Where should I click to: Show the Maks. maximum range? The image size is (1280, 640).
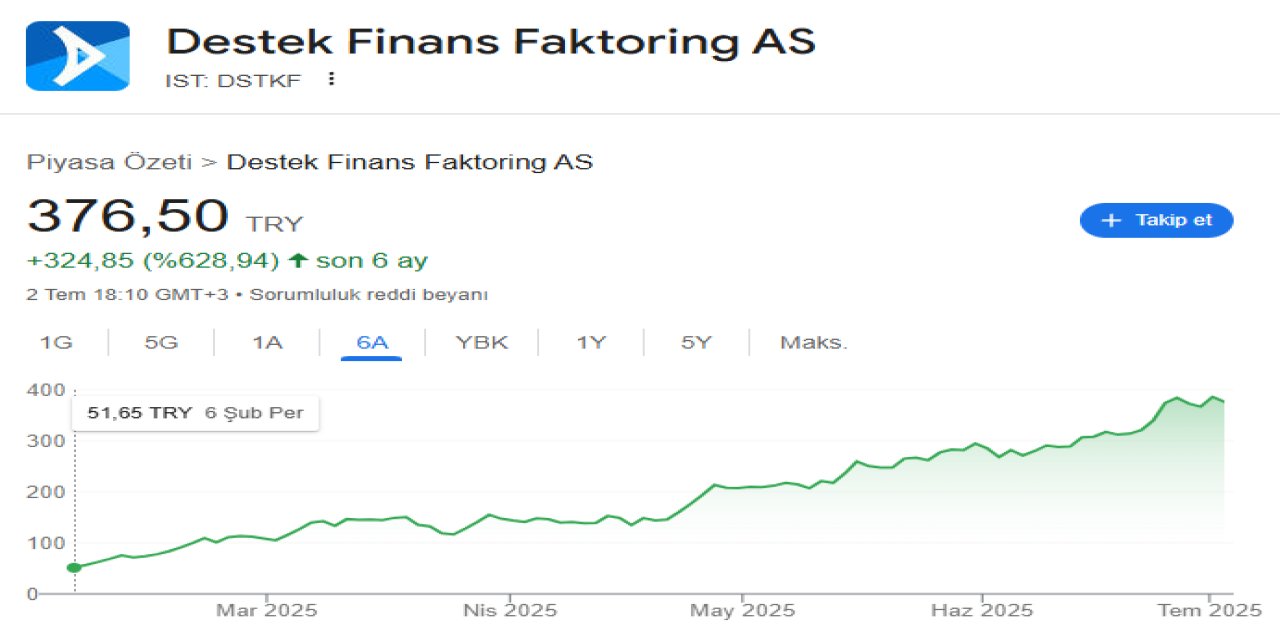point(813,342)
